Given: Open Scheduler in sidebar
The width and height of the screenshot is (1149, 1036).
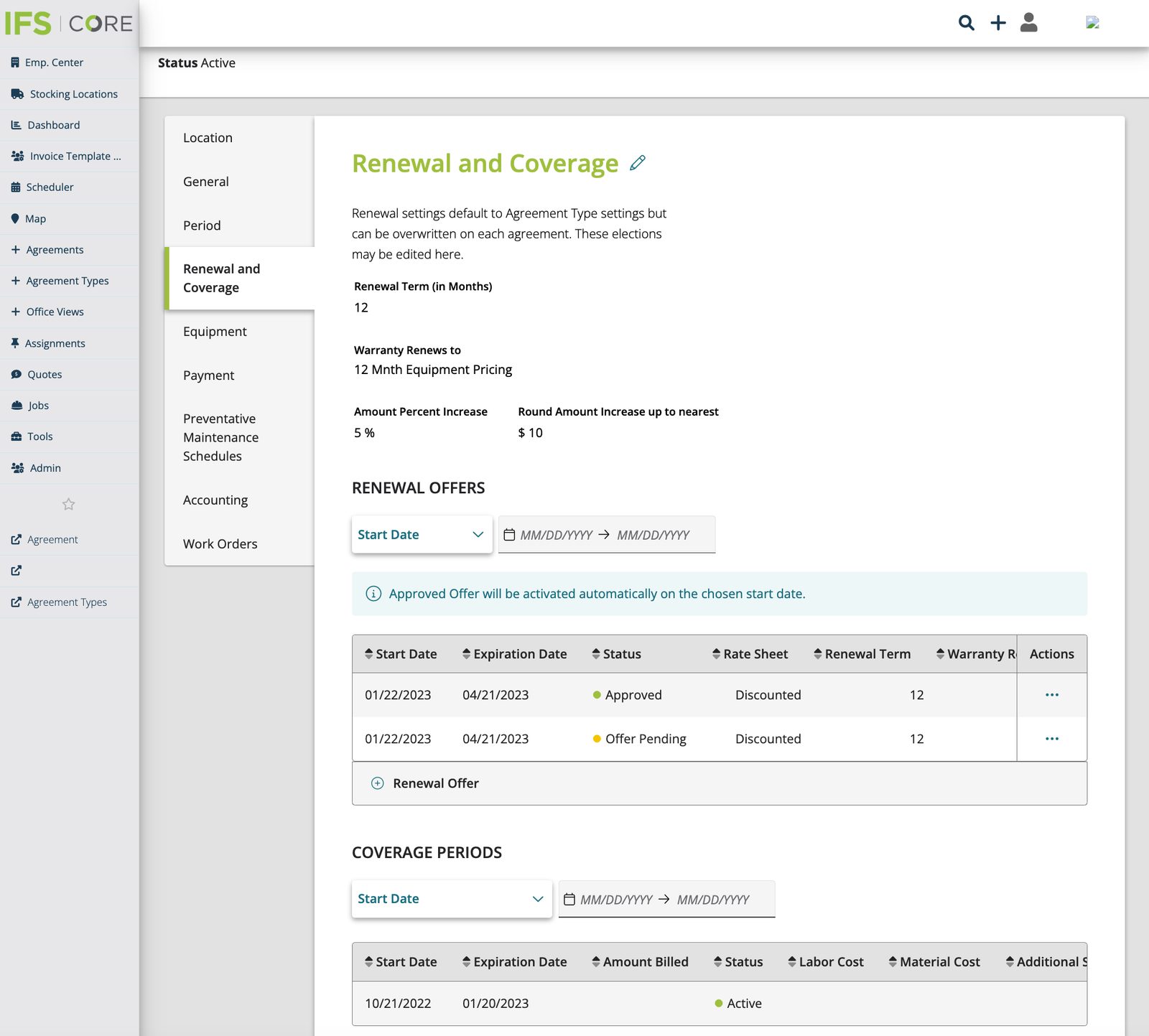Looking at the screenshot, I should 70,187.
